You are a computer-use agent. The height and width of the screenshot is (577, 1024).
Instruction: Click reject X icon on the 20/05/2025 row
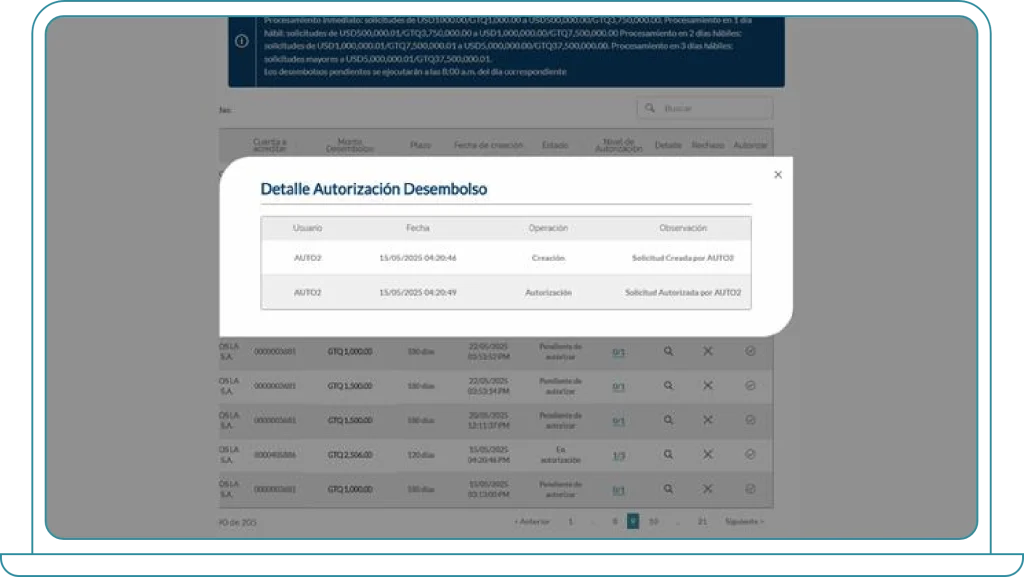pos(708,420)
